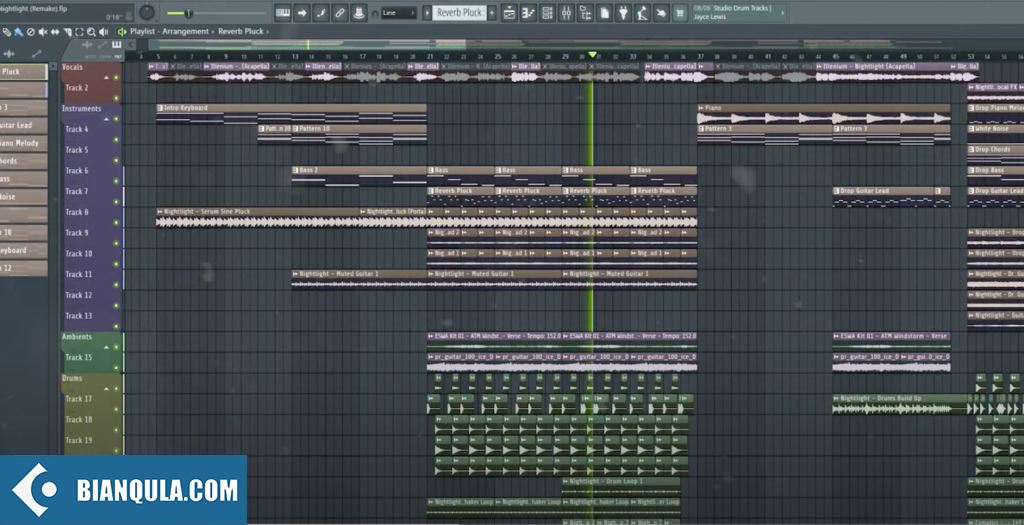Viewport: 1024px width, 525px height.
Task: Select the Slip playlist tool
Action: tap(55, 31)
